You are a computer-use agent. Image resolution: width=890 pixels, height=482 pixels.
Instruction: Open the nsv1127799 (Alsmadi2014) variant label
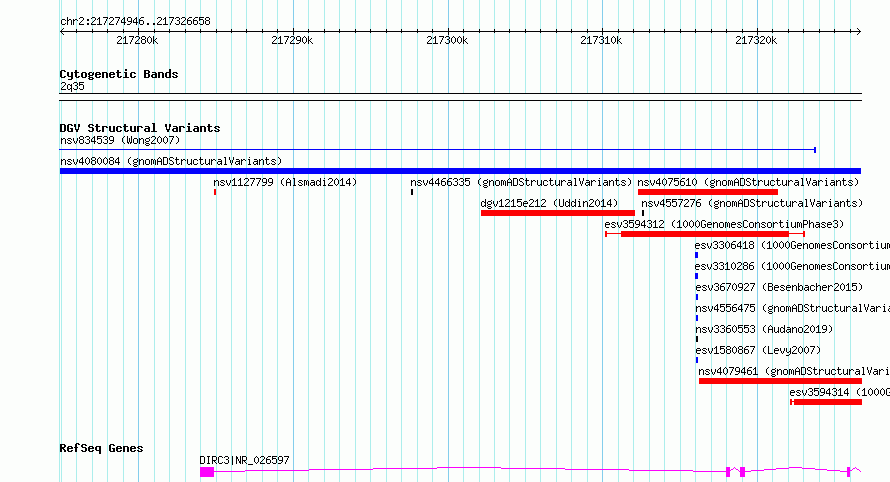[x=285, y=182]
